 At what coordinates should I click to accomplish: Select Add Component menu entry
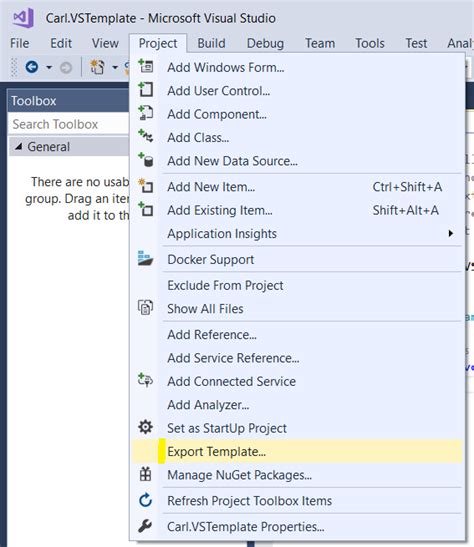coord(297,114)
